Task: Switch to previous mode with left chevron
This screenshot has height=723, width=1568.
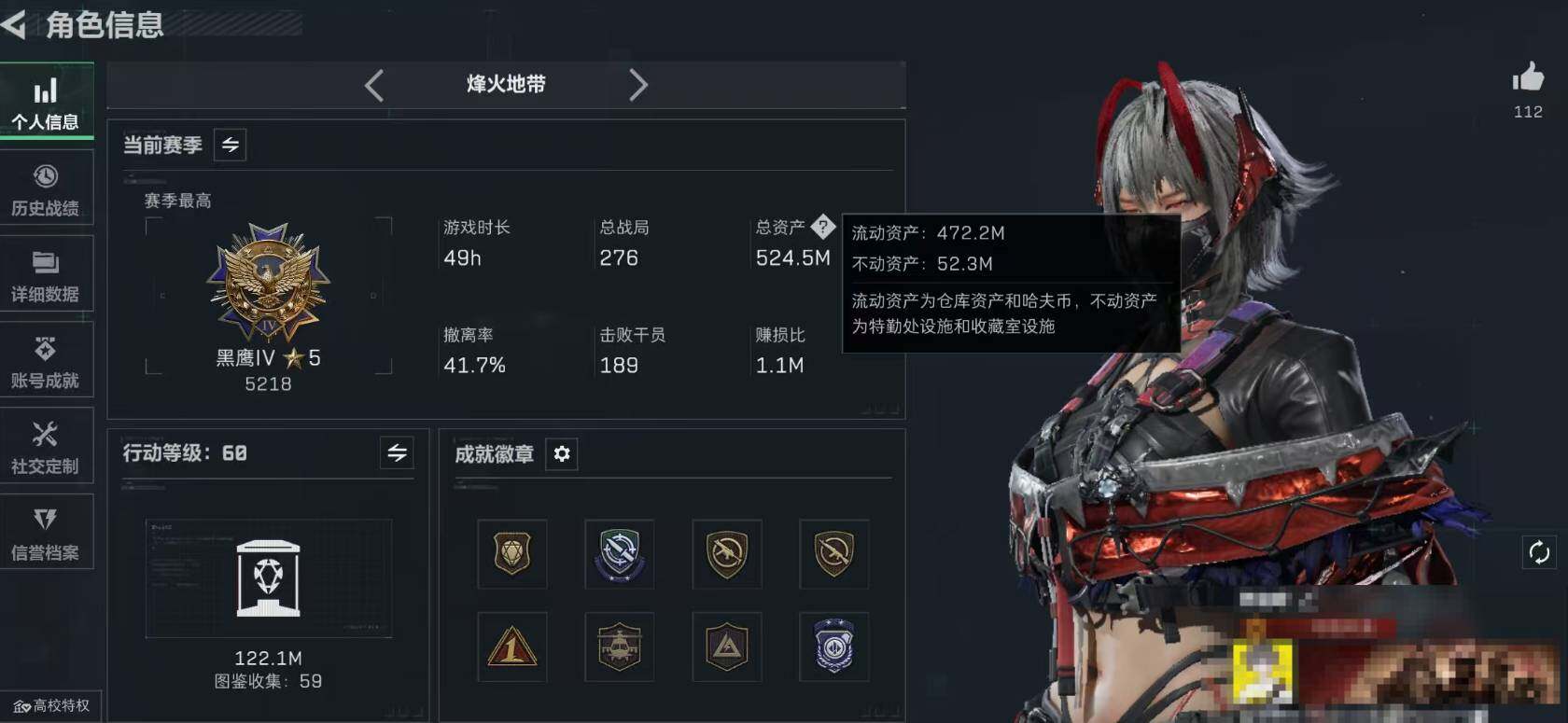Action: tap(374, 85)
